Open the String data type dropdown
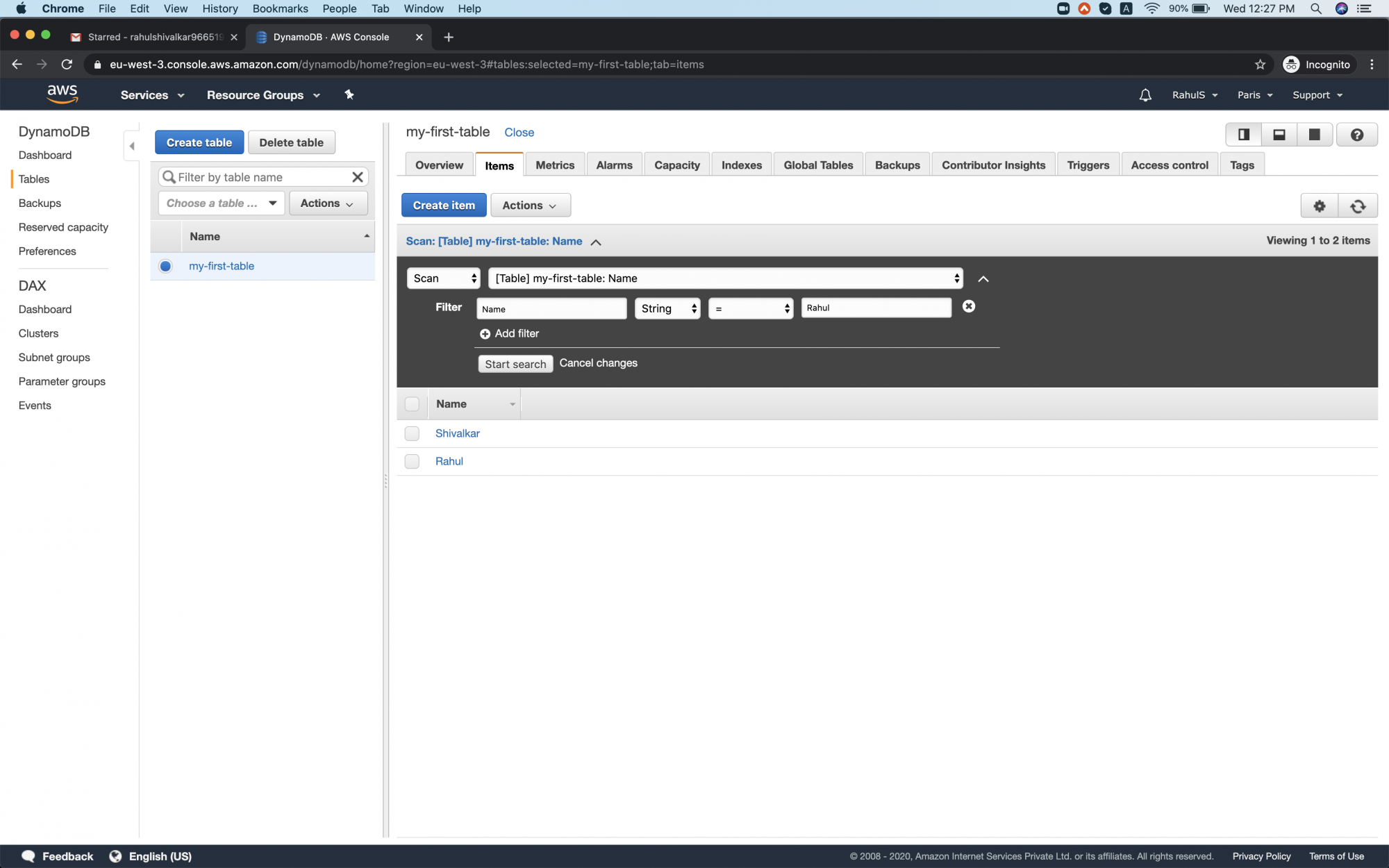This screenshot has height=868, width=1389. pyautogui.click(x=666, y=308)
